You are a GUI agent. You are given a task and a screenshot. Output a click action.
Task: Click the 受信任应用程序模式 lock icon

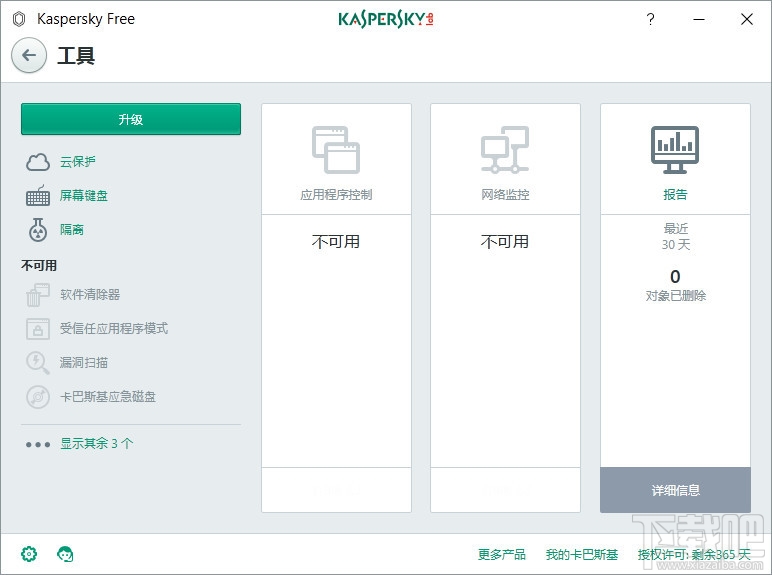[x=38, y=329]
